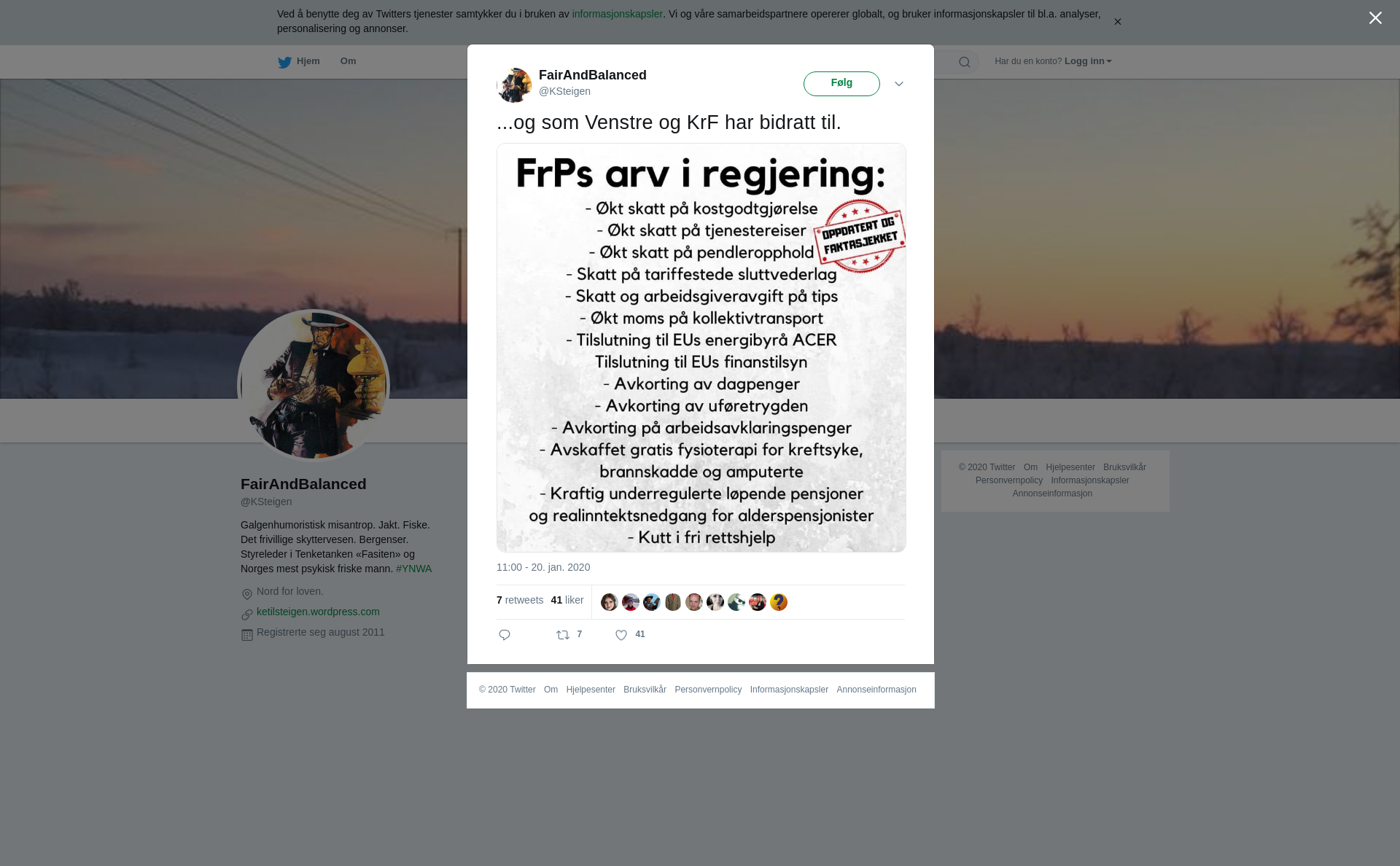Close the tweet overlay with large X
1400x866 pixels.
(x=1375, y=18)
